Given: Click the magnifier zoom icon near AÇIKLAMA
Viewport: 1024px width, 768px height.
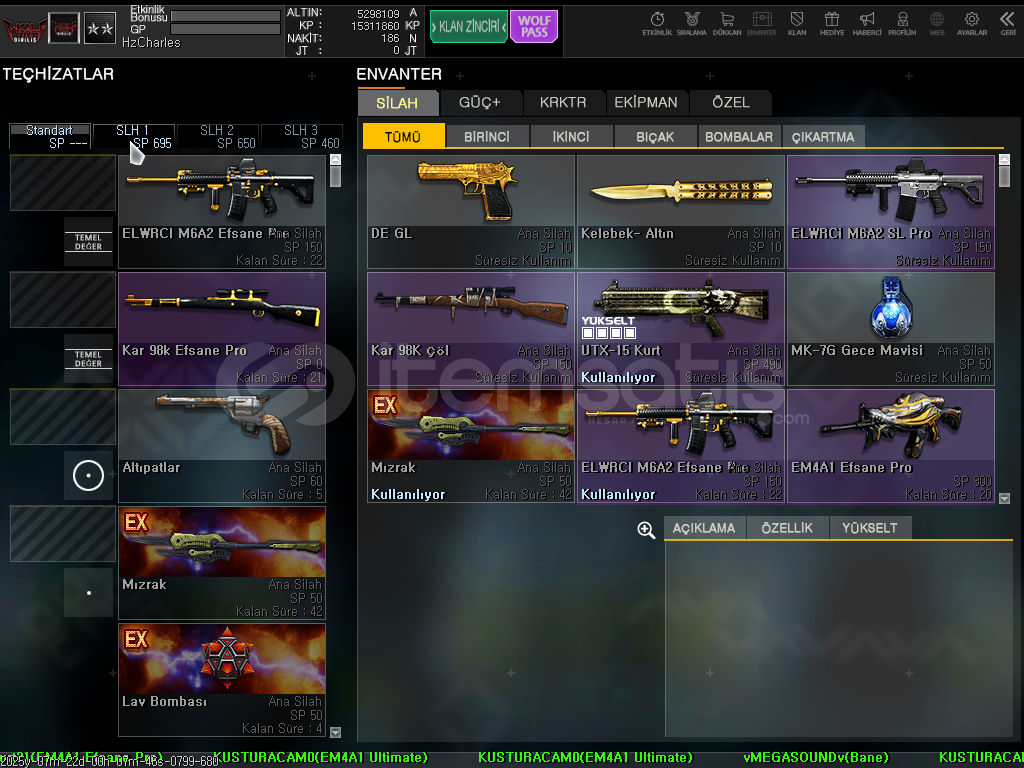Looking at the screenshot, I should 646,530.
